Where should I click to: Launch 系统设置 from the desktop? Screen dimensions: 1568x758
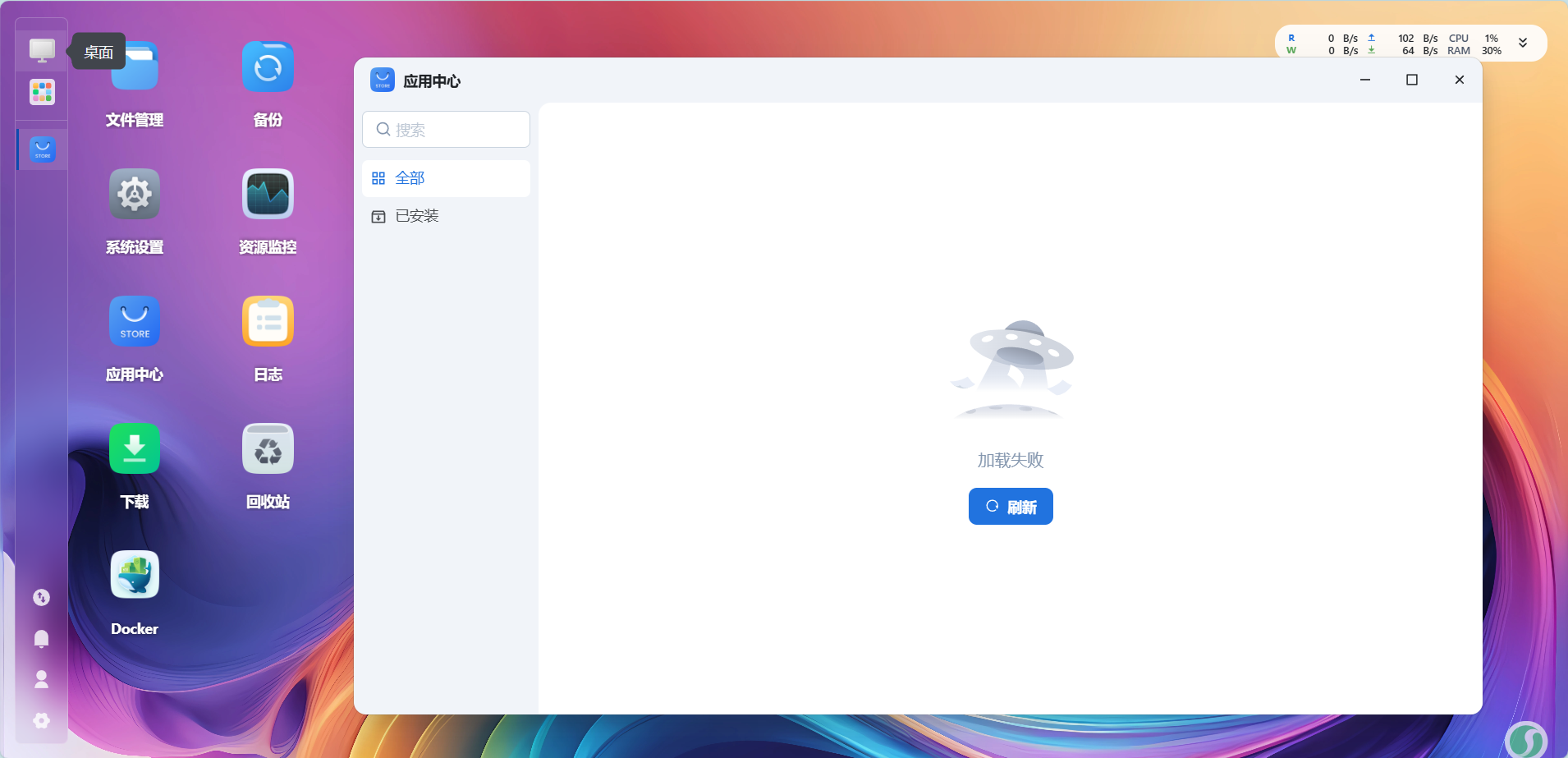pyautogui.click(x=135, y=195)
